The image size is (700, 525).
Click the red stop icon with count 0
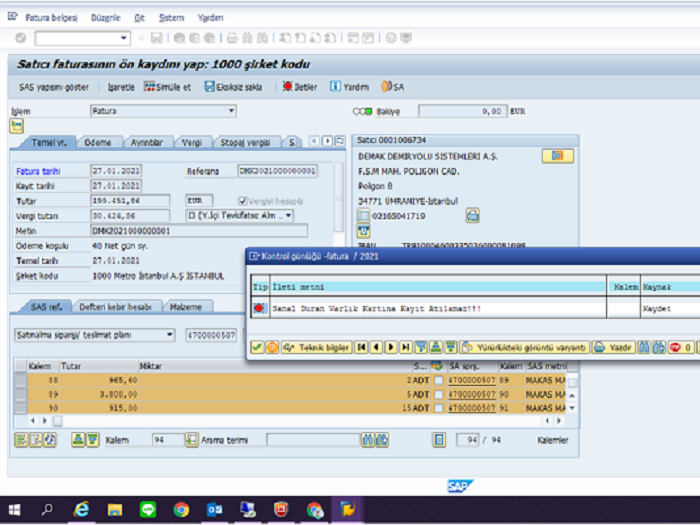click(681, 347)
